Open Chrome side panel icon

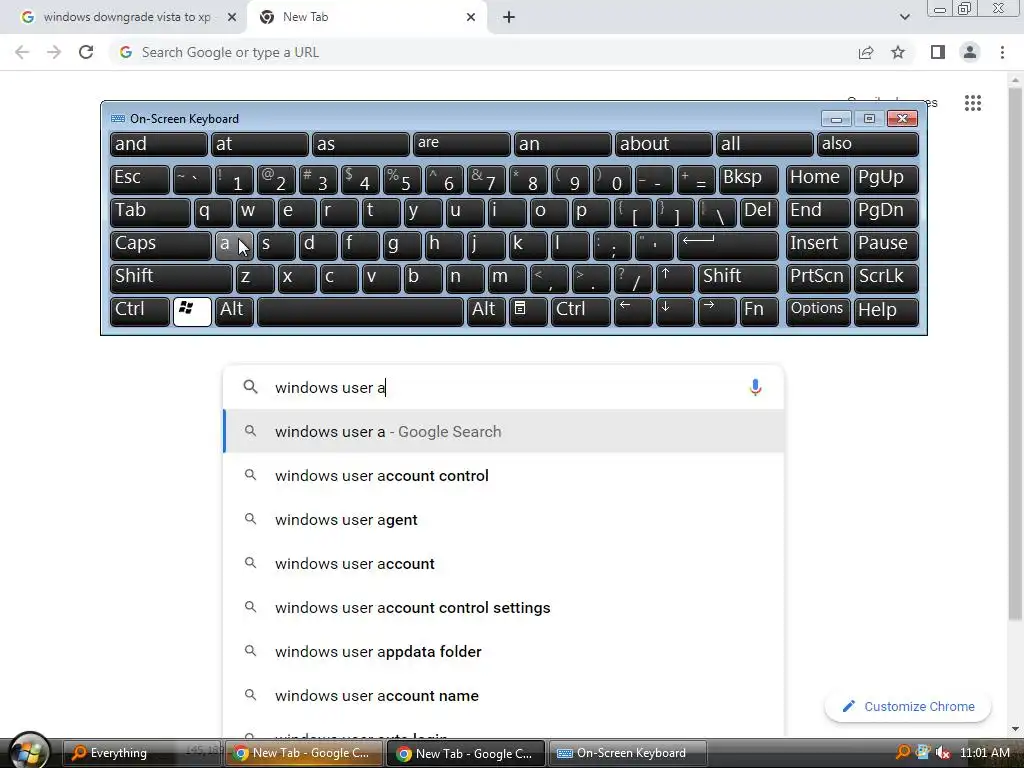[x=938, y=52]
